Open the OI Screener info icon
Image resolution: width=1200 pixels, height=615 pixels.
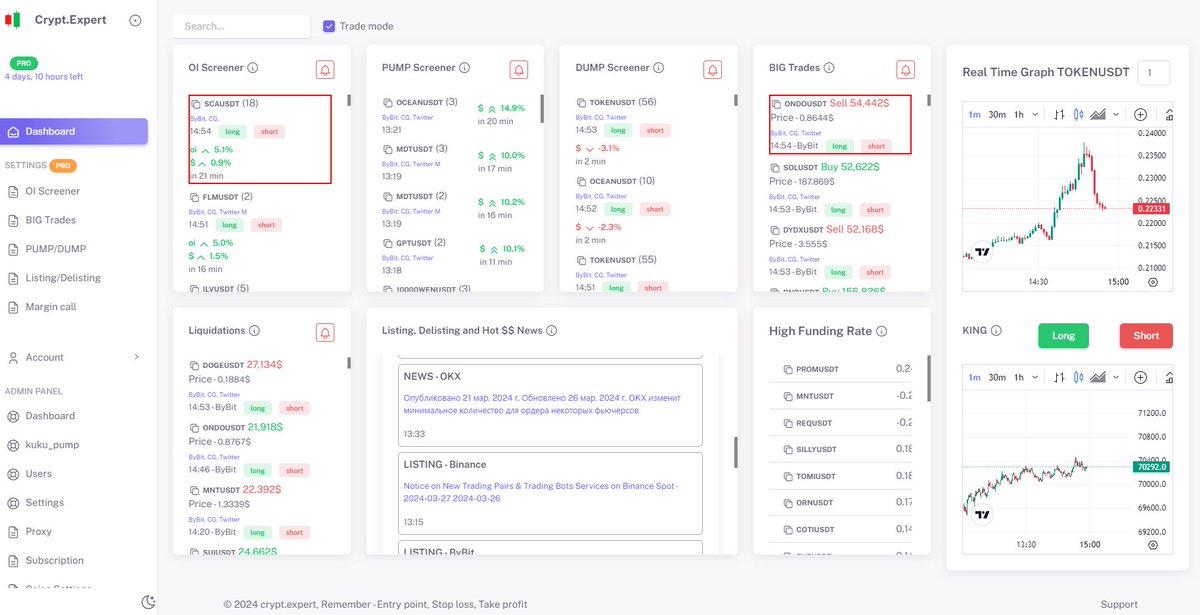click(253, 68)
